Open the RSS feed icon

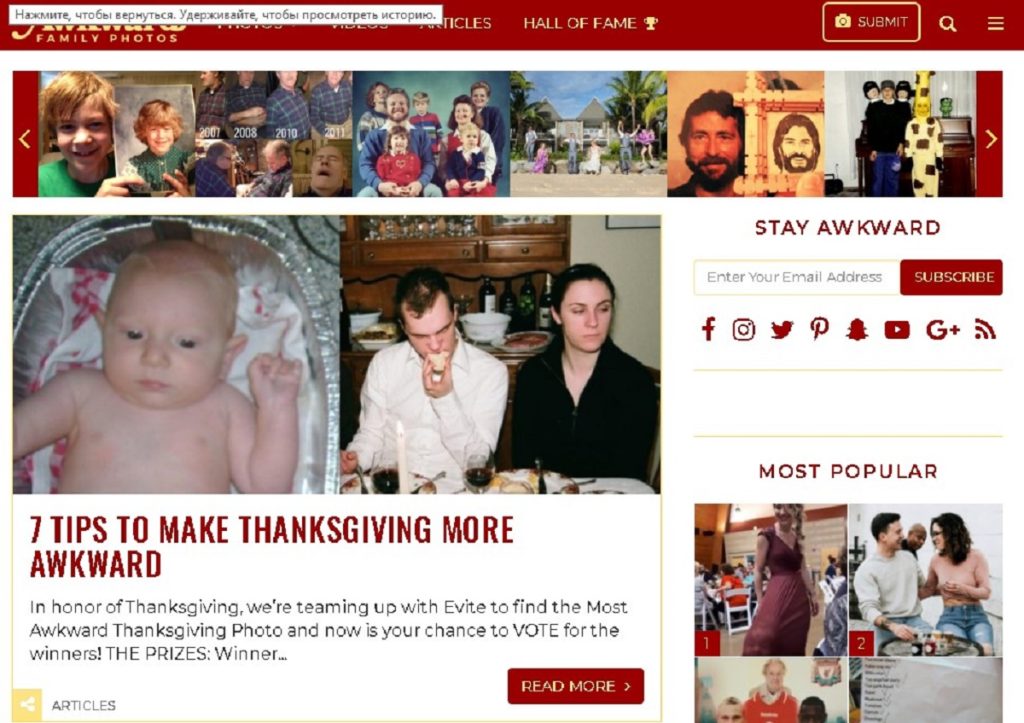[985, 330]
